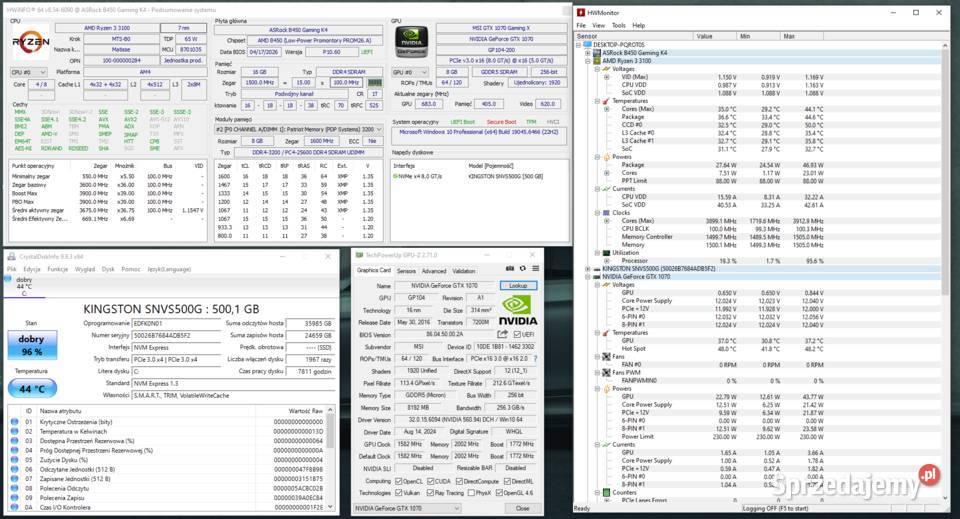Viewport: 960px width, 519px height.
Task: Expand KINGSTON SNVS500G node in HWMonitor
Action: [x=588, y=269]
